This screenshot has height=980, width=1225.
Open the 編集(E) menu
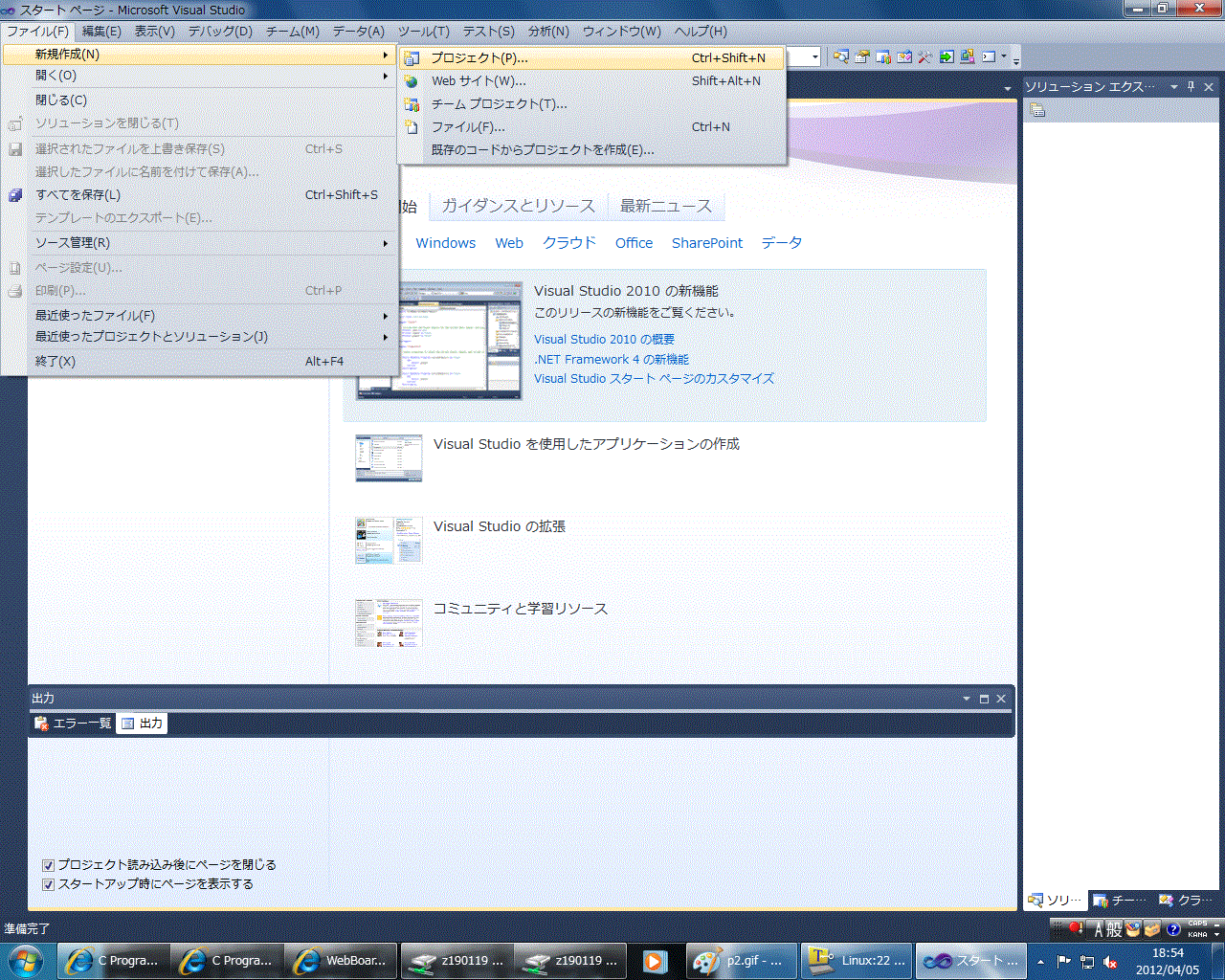[101, 32]
